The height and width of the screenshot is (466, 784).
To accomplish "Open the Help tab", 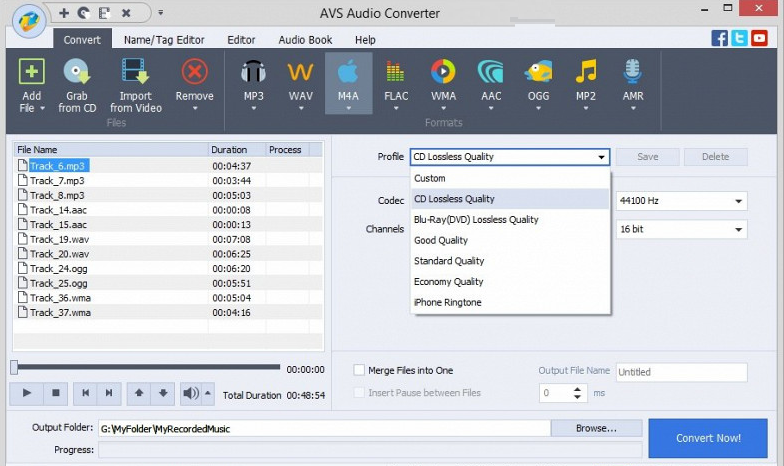I will coord(365,40).
